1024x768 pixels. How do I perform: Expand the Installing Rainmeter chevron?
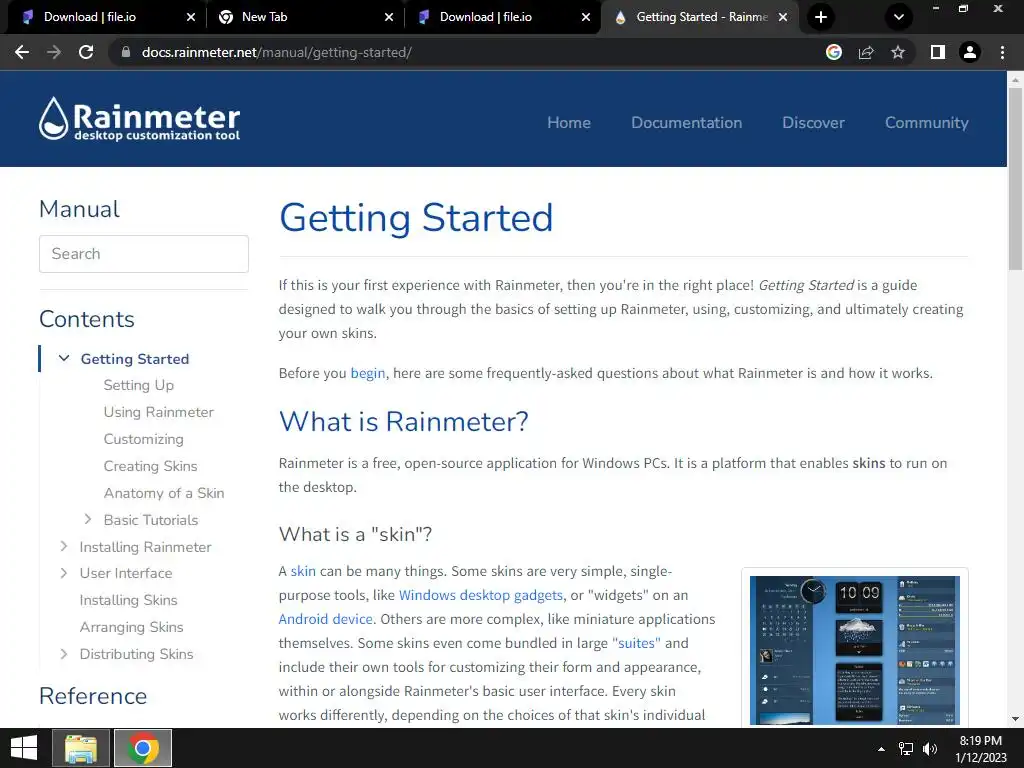(x=63, y=547)
